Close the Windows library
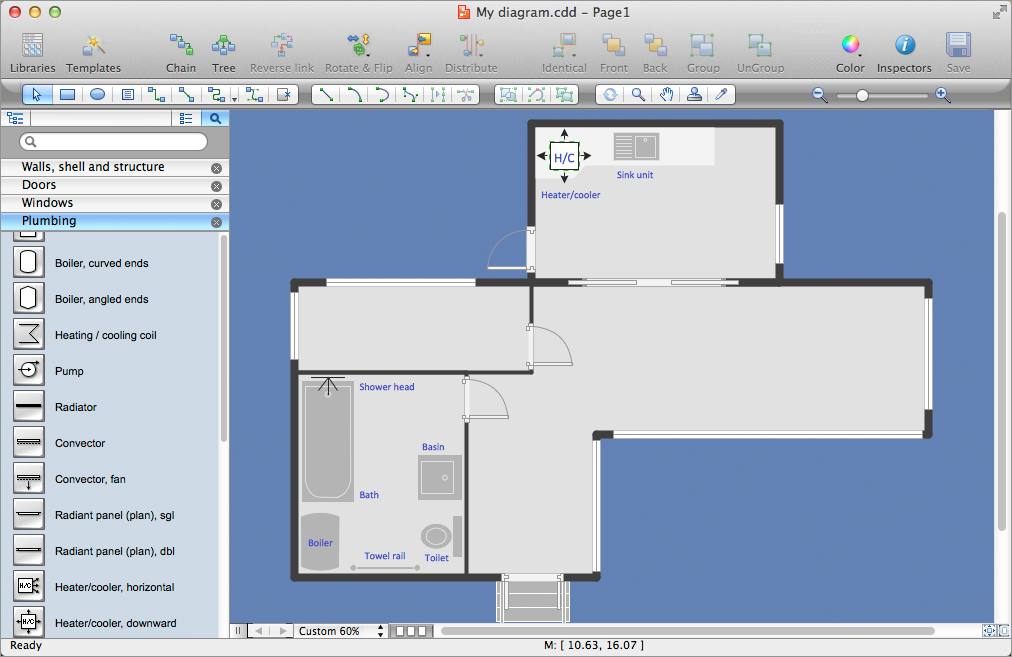Screen dimensions: 1012x657 tap(216, 204)
